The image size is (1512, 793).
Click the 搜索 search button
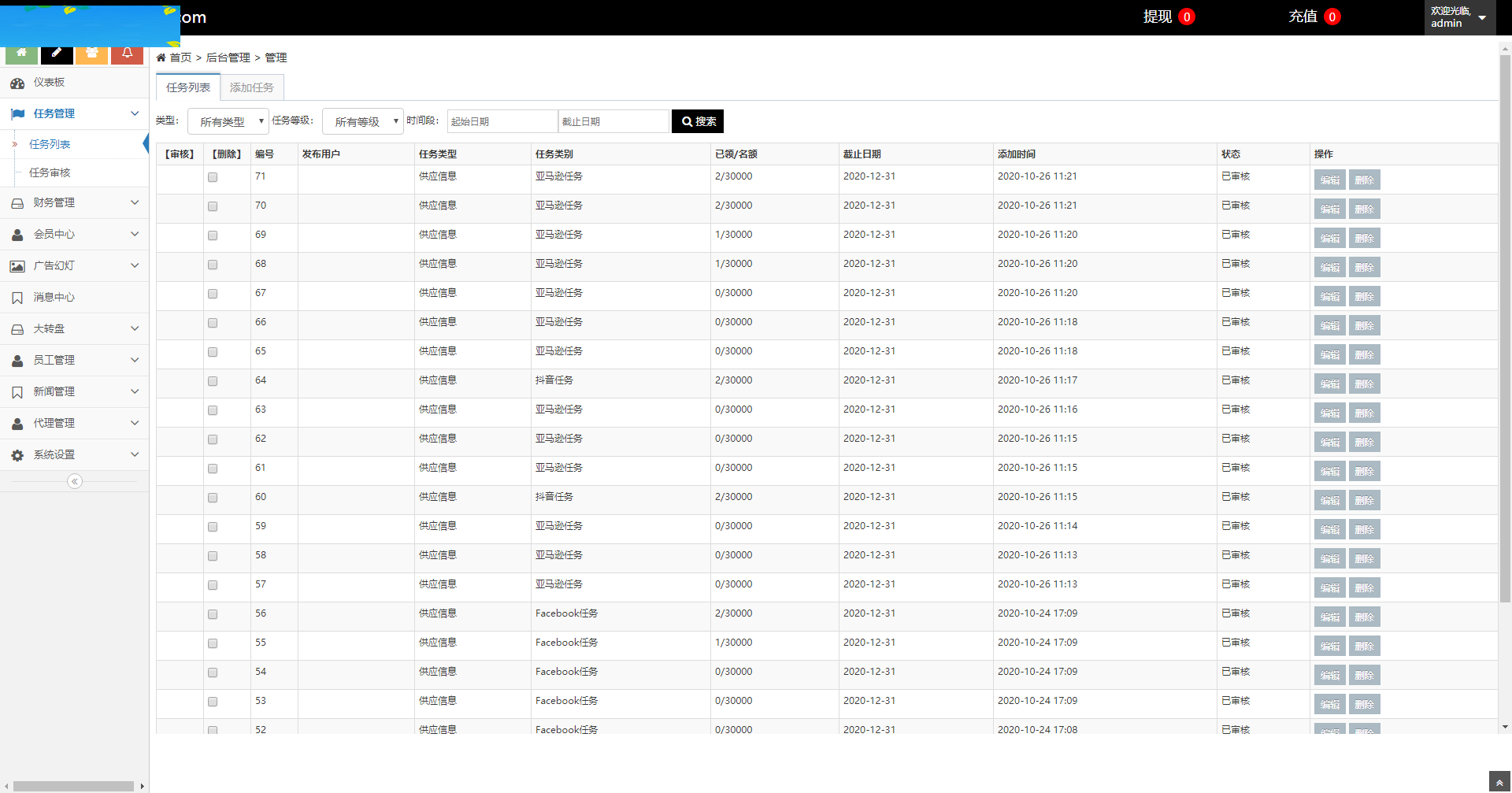698,121
